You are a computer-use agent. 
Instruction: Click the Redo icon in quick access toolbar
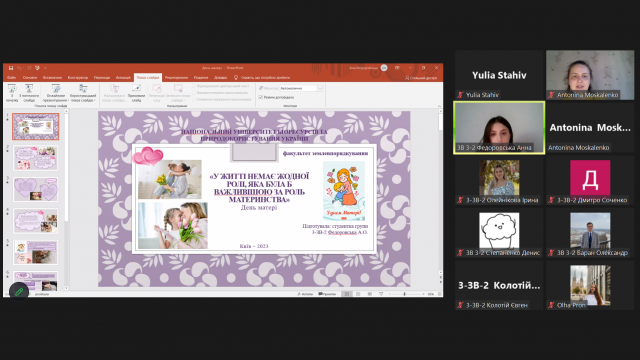[x=29, y=68]
